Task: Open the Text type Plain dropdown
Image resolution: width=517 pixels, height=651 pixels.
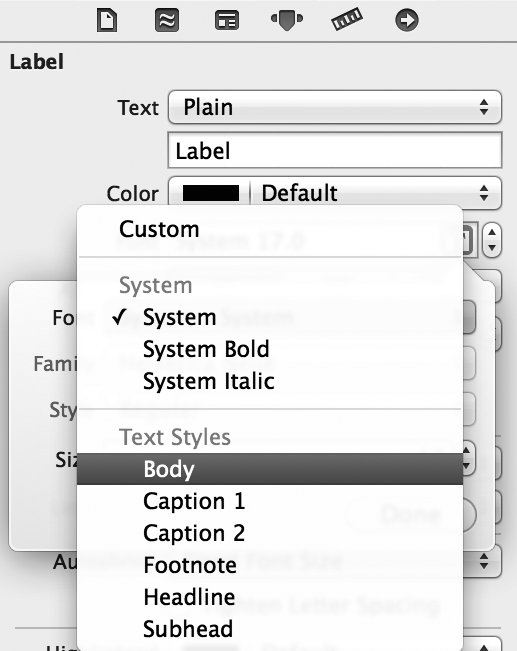Action: click(335, 107)
